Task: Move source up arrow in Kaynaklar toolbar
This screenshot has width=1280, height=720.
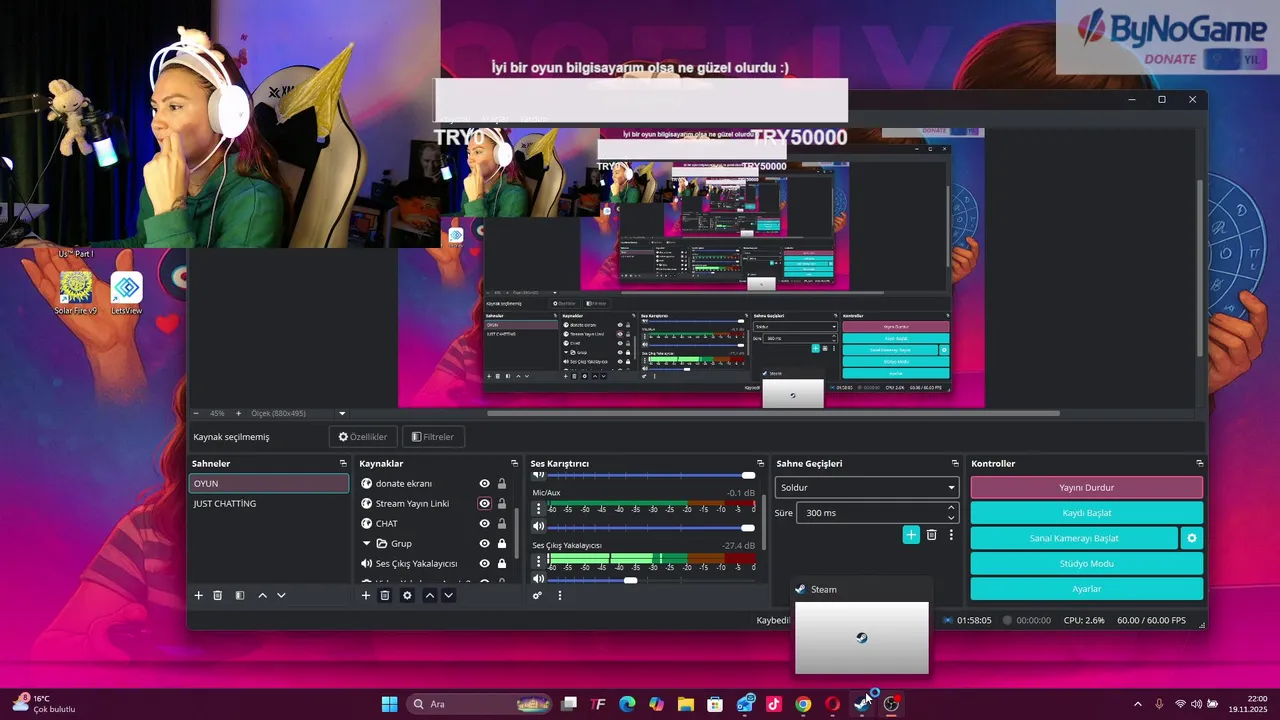Action: [x=430, y=595]
